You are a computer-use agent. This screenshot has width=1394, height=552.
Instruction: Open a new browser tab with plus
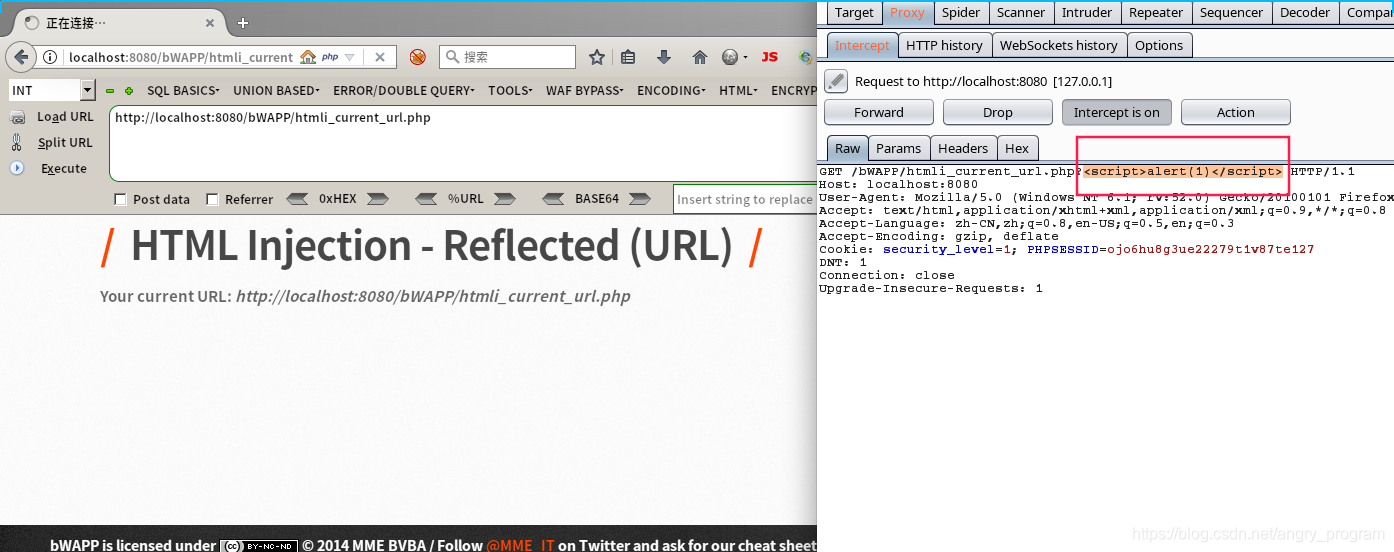(x=242, y=22)
